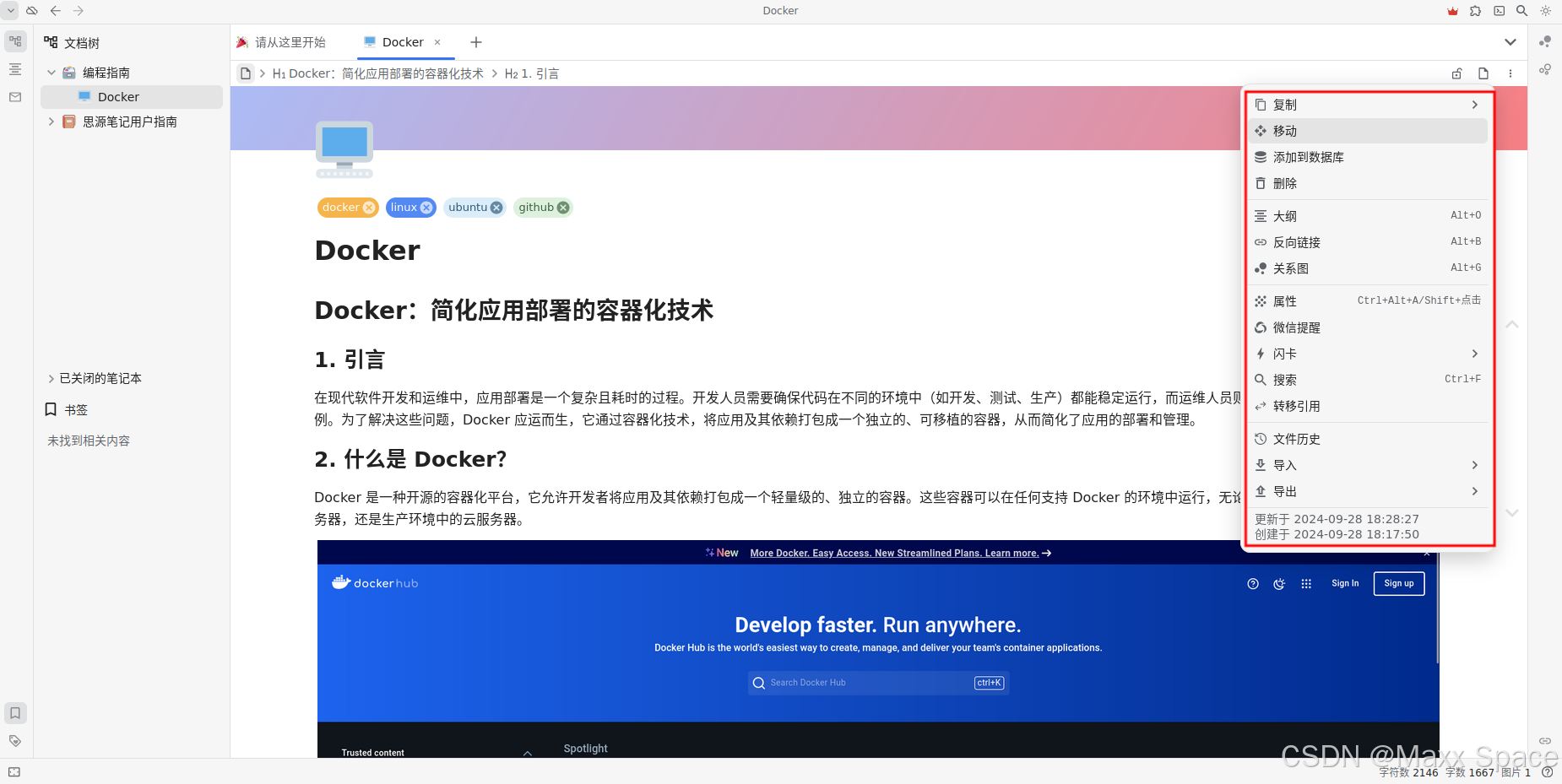The width and height of the screenshot is (1562, 784).
Task: Toggle the appearance mode sun icon
Action: click(1545, 11)
